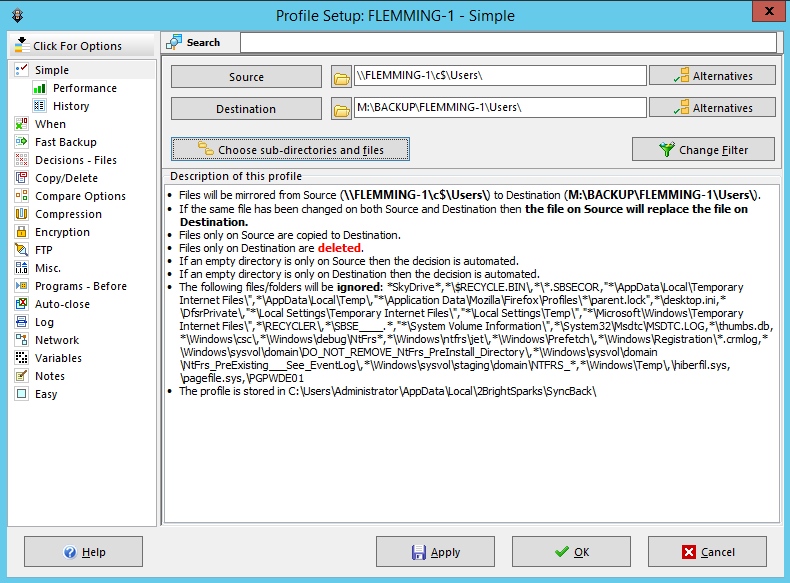The image size is (790, 583).
Task: Apply the profile changes
Action: pos(435,552)
